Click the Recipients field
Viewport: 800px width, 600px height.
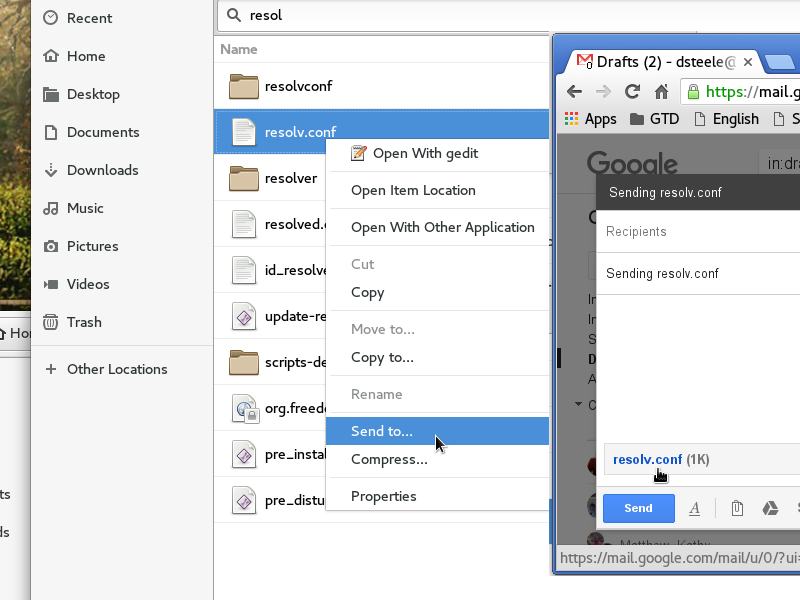700,231
